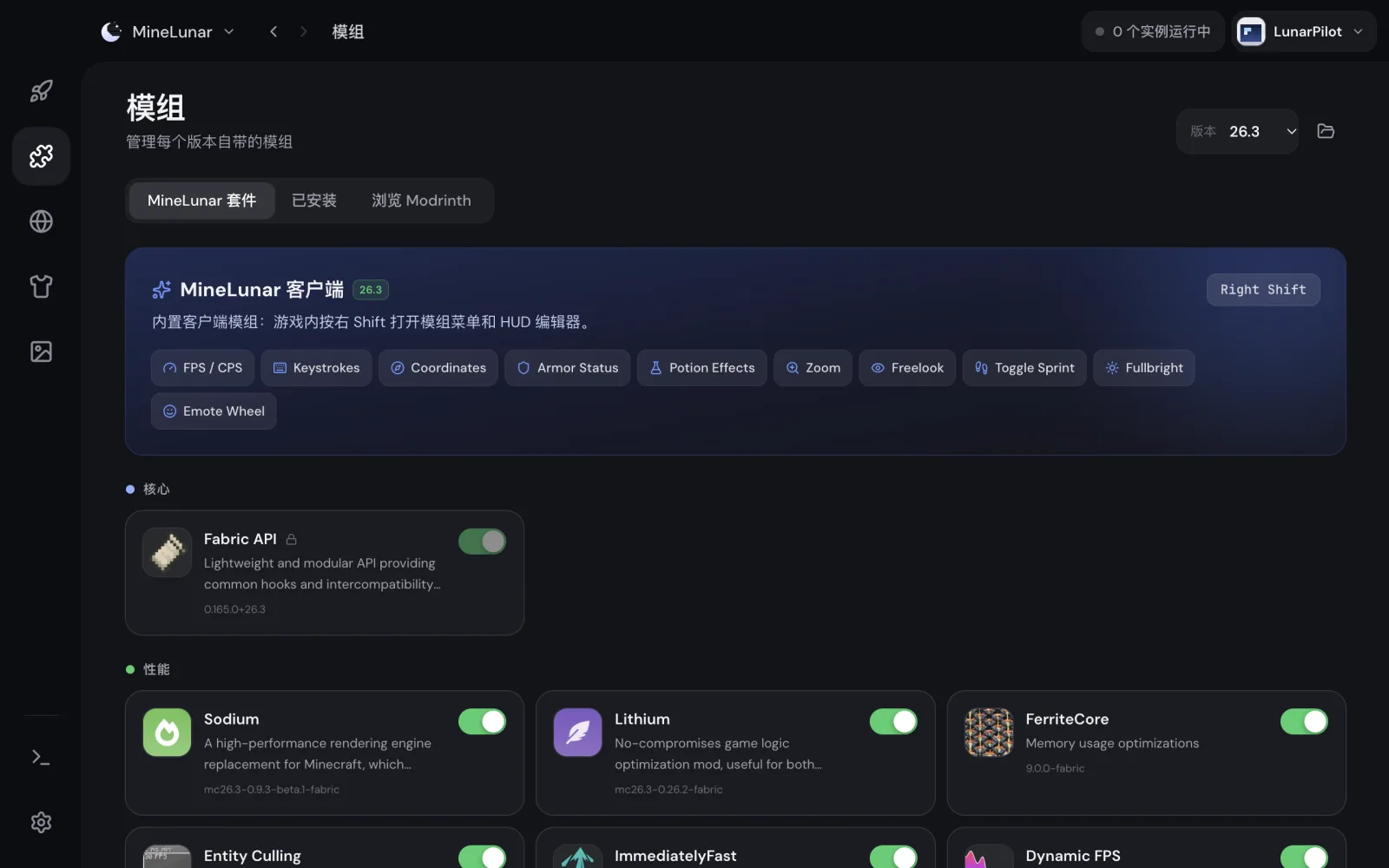Toggle the Entity Culling switch
Image resolution: width=1389 pixels, height=868 pixels.
click(x=482, y=857)
